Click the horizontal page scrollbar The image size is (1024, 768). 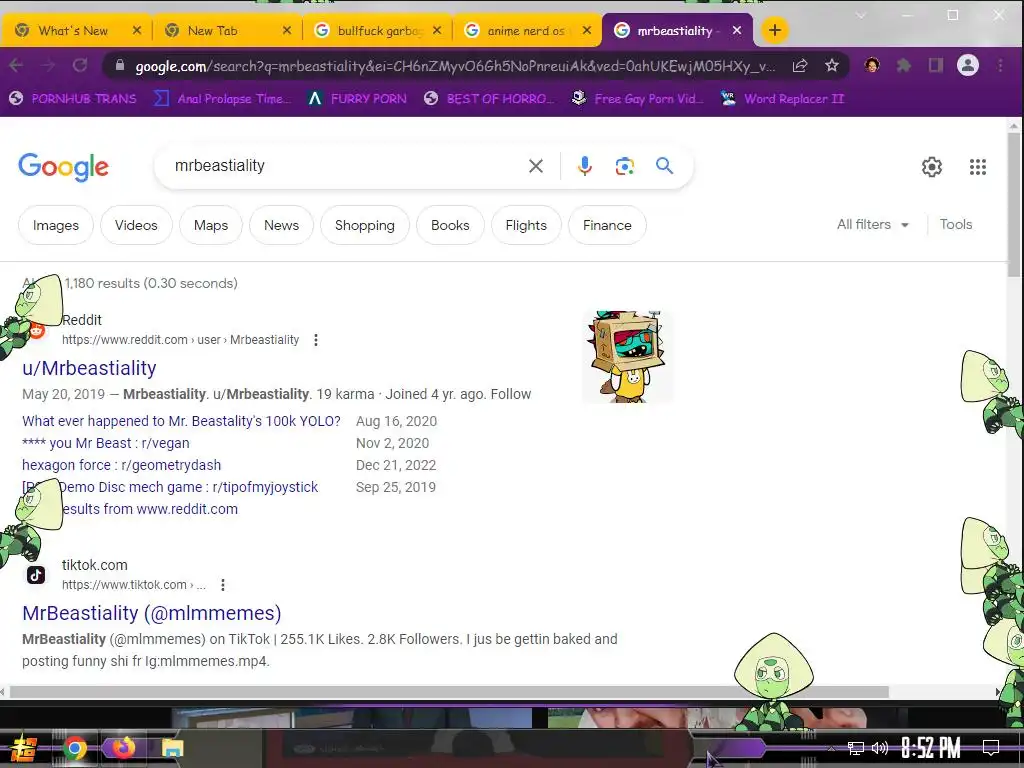coord(449,692)
